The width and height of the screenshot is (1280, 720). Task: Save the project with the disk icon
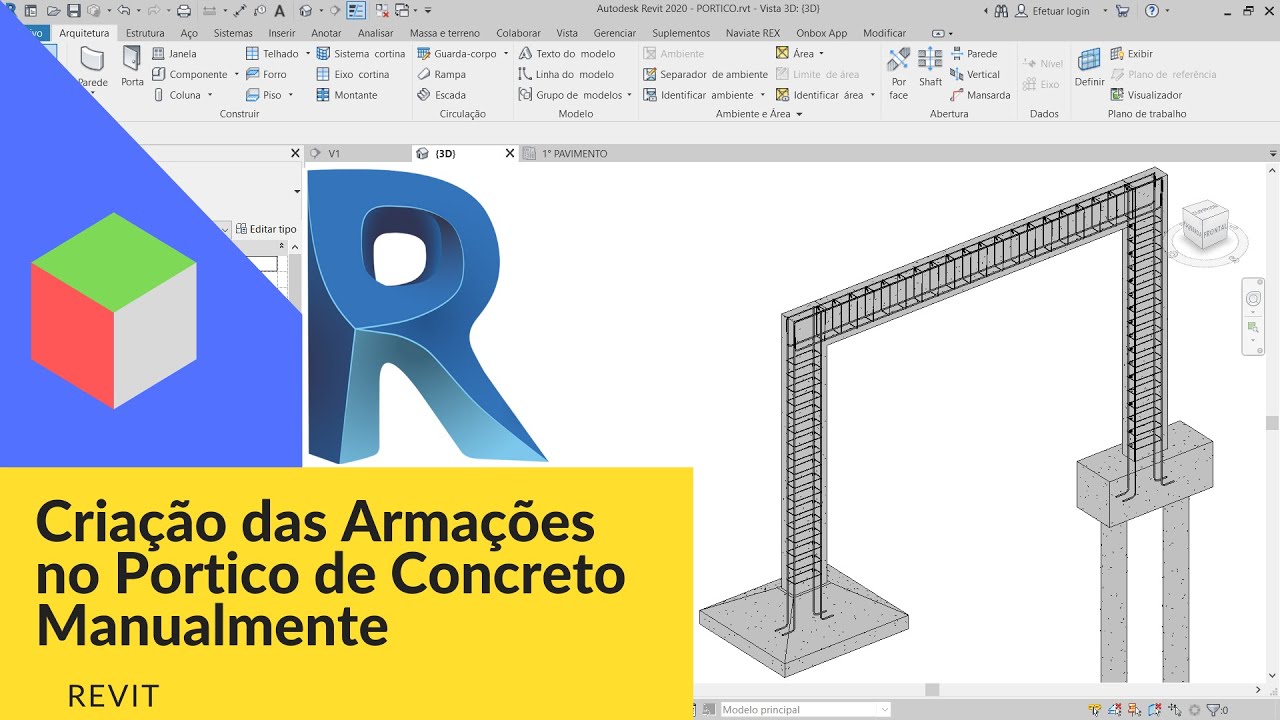(74, 11)
